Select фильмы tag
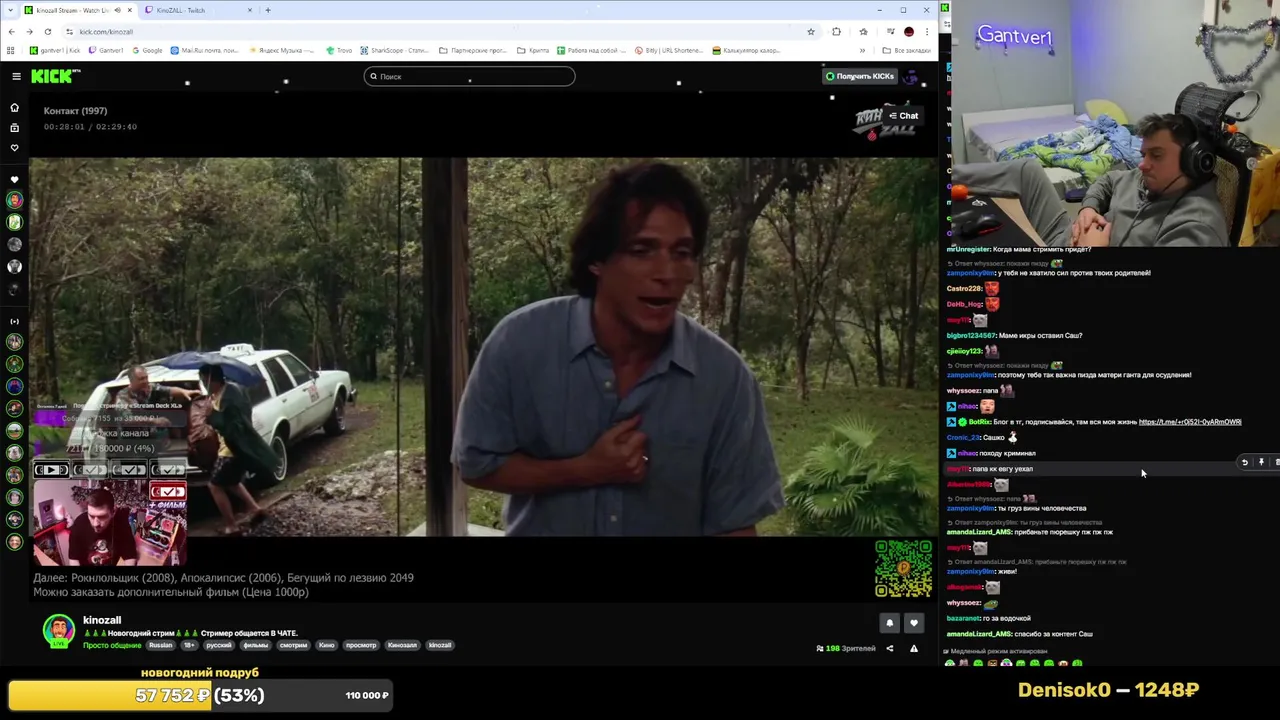 pyautogui.click(x=256, y=645)
